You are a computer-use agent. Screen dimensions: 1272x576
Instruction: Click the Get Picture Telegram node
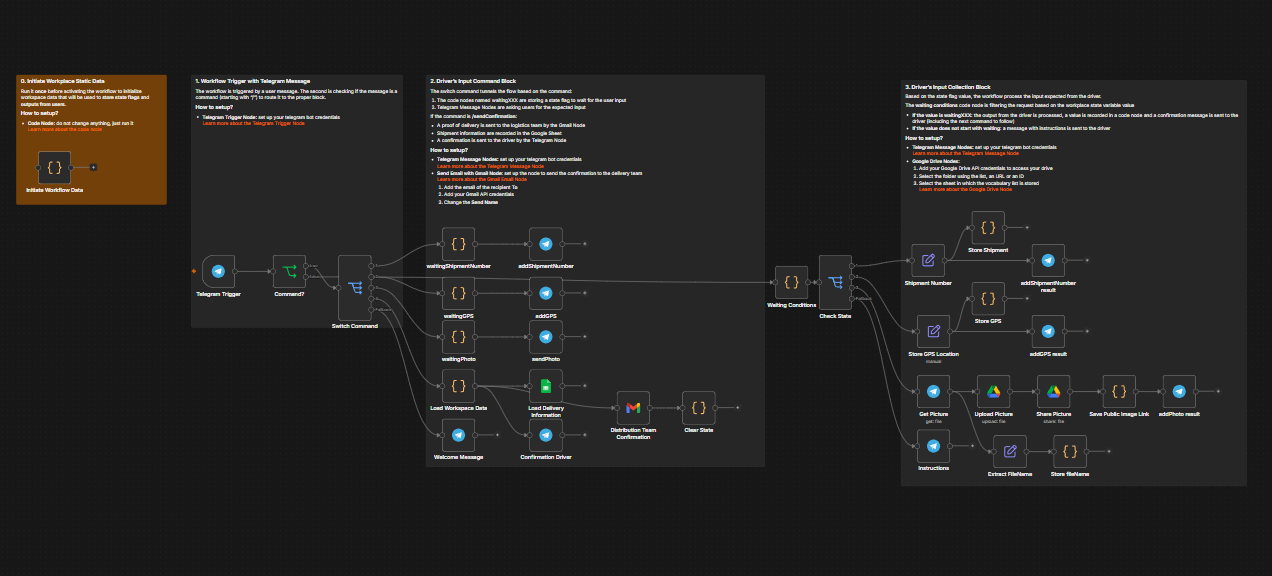coord(933,392)
